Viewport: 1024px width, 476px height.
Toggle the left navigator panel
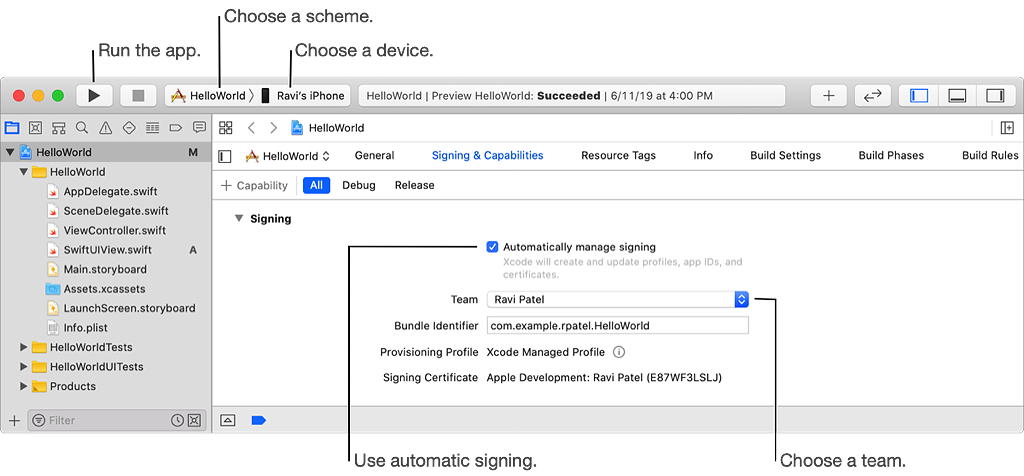919,95
